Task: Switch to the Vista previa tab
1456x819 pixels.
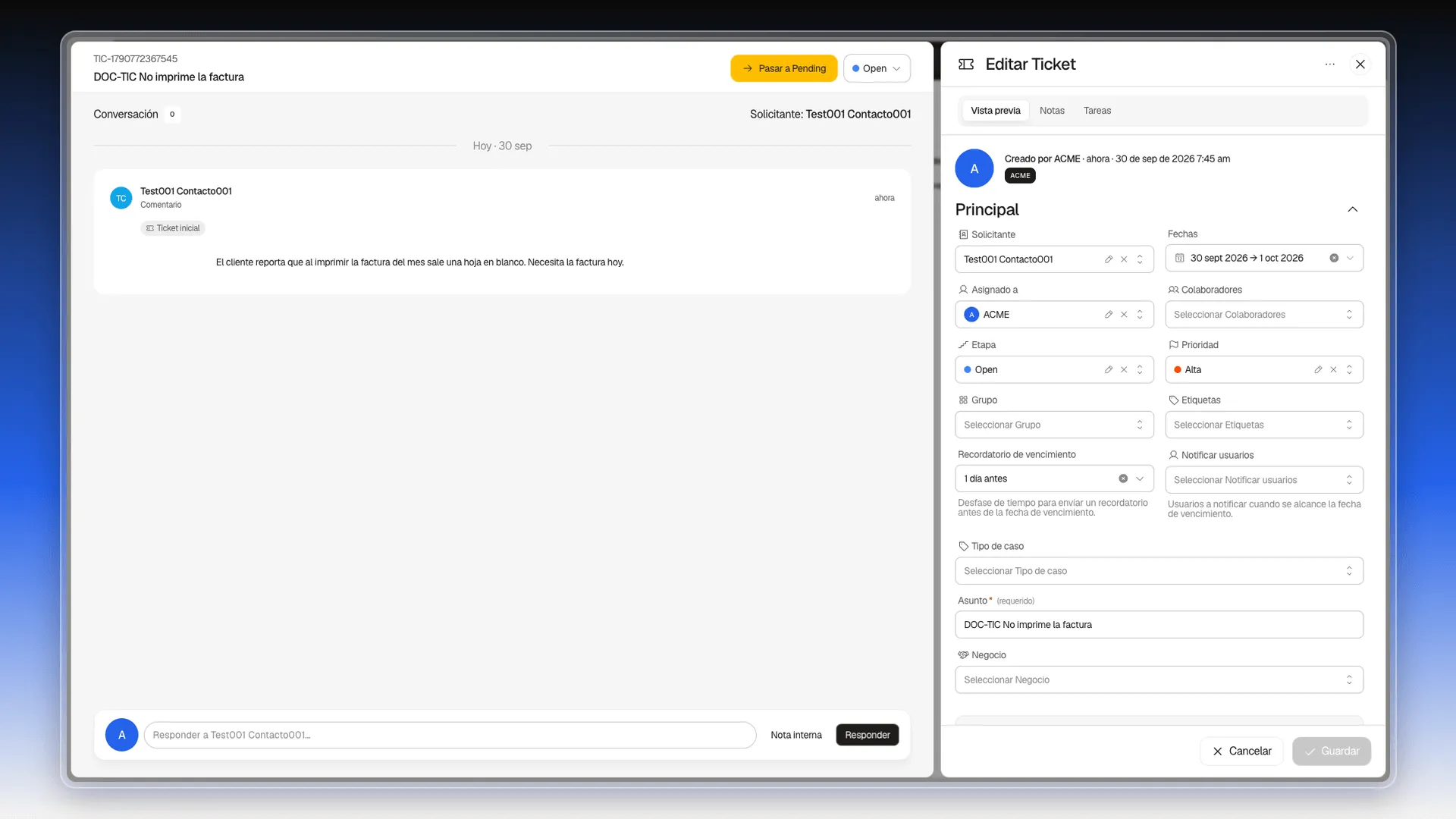Action: pyautogui.click(x=995, y=111)
